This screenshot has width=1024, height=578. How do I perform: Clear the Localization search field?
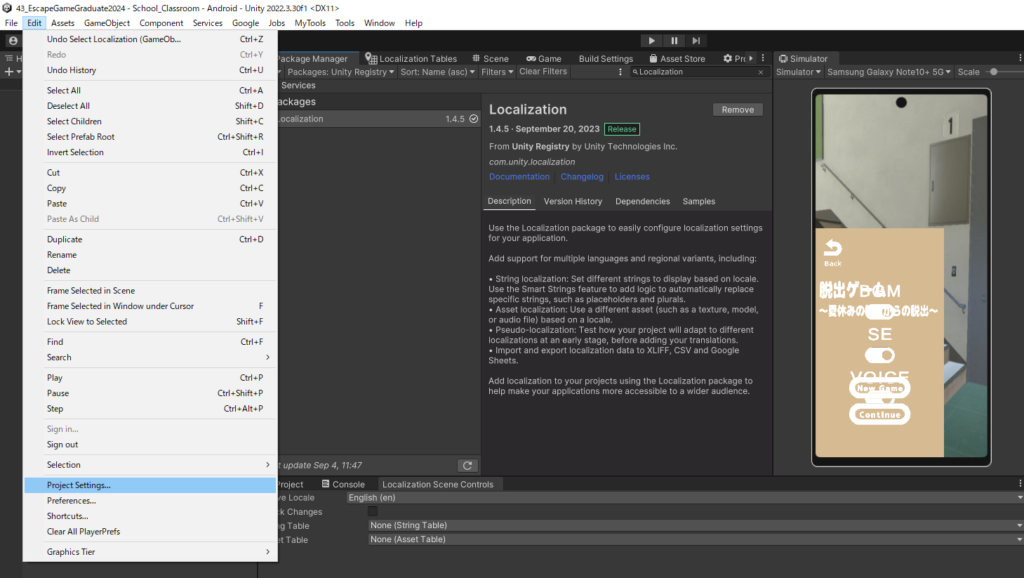(x=760, y=72)
